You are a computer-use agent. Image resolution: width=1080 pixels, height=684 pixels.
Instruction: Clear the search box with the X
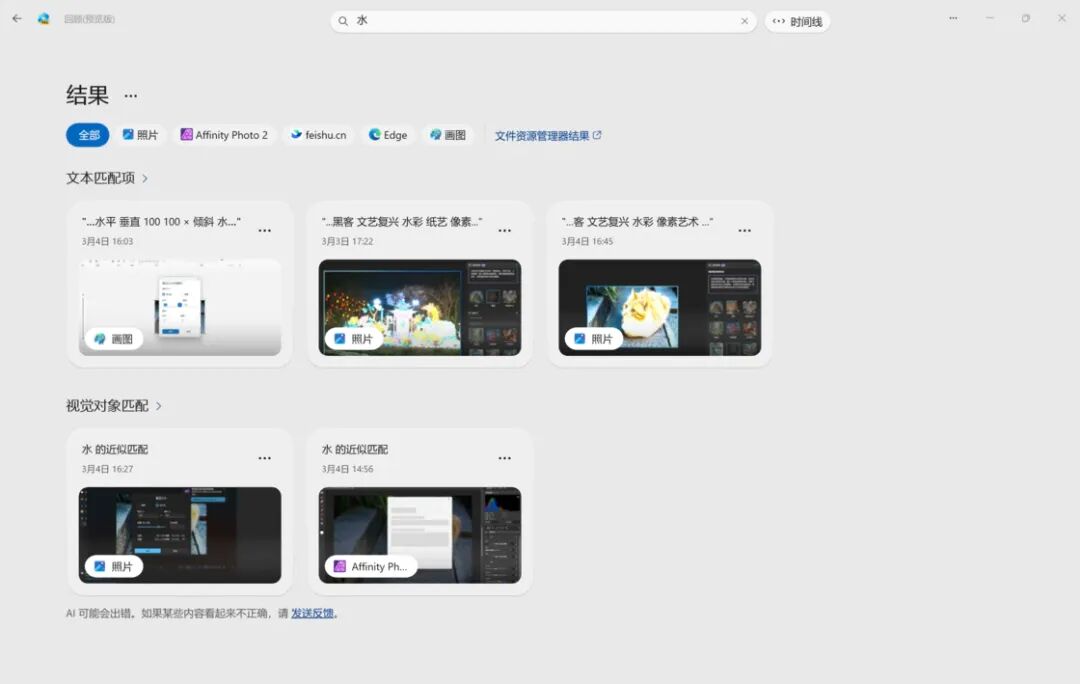click(x=745, y=21)
